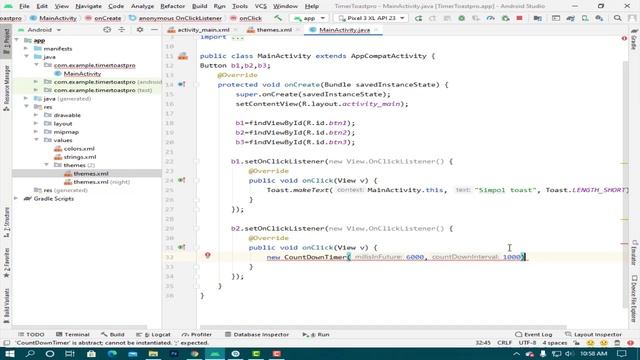
Task: Click the Collapse All icon in Project panel
Action: 122,30
